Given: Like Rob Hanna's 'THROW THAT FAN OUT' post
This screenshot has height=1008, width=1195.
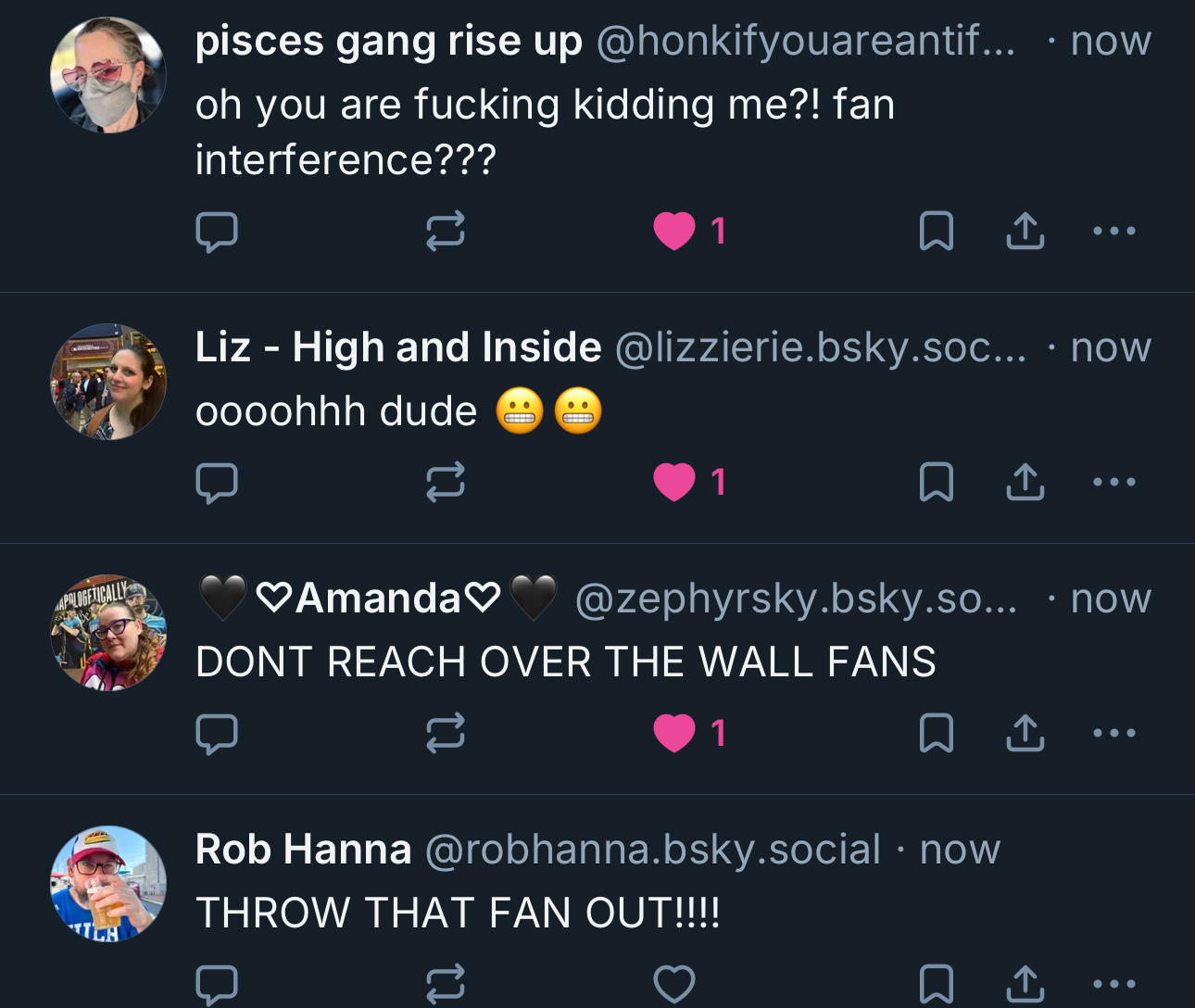Looking at the screenshot, I should point(674,984).
